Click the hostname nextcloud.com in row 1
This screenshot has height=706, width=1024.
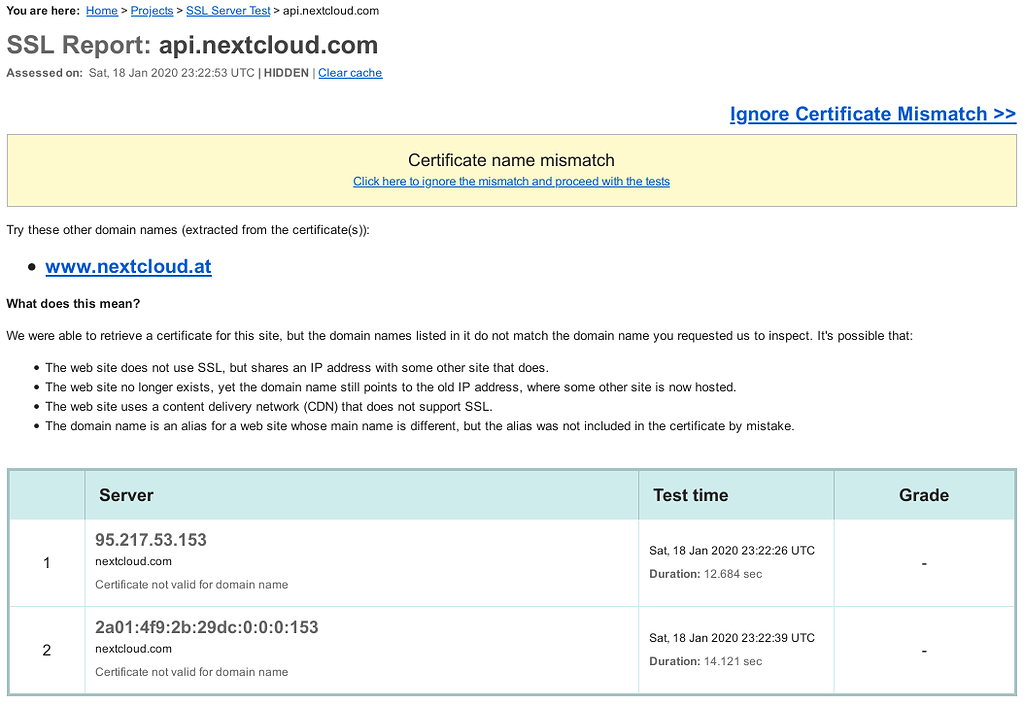133,561
